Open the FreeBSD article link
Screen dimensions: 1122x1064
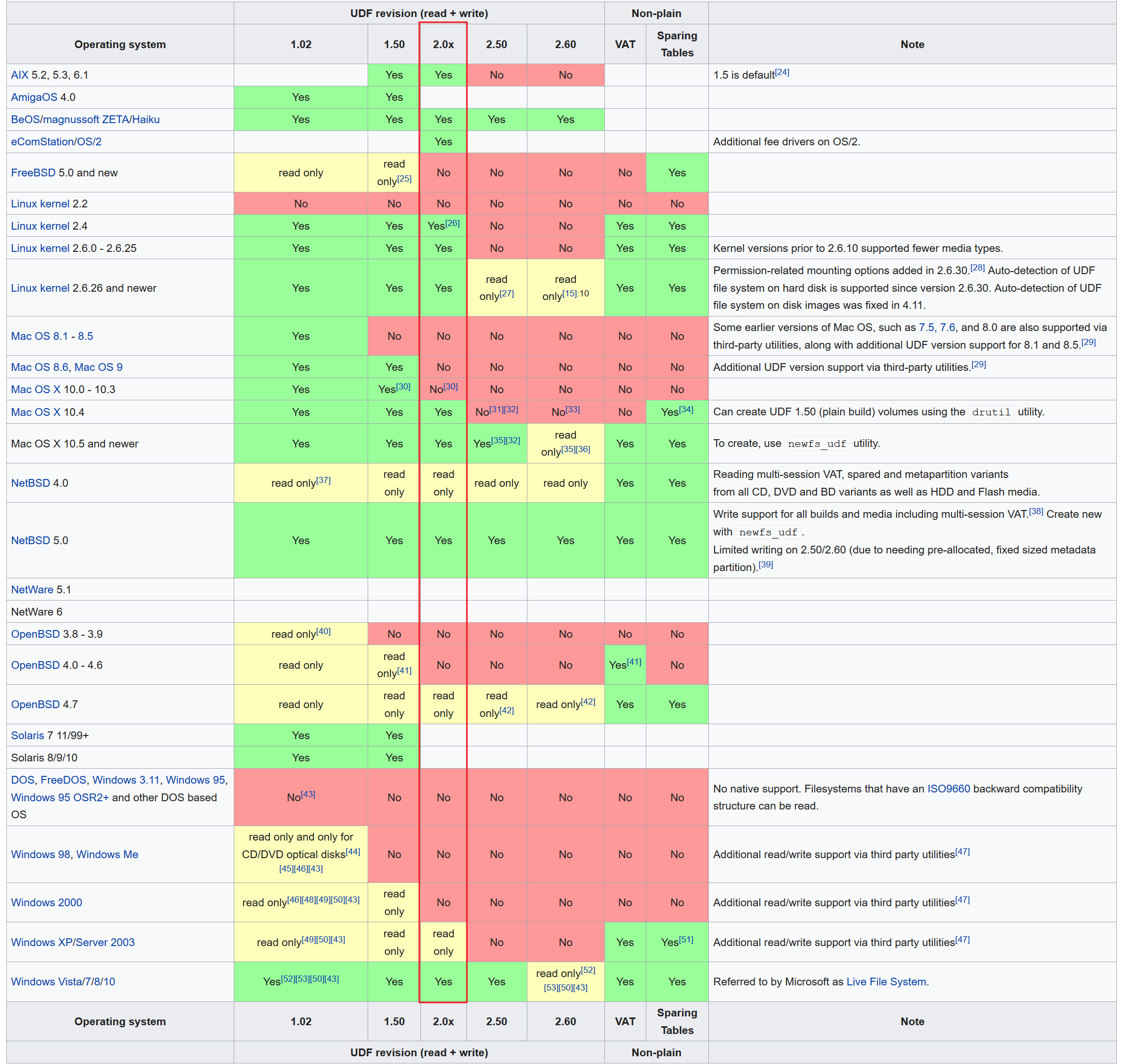click(33, 172)
